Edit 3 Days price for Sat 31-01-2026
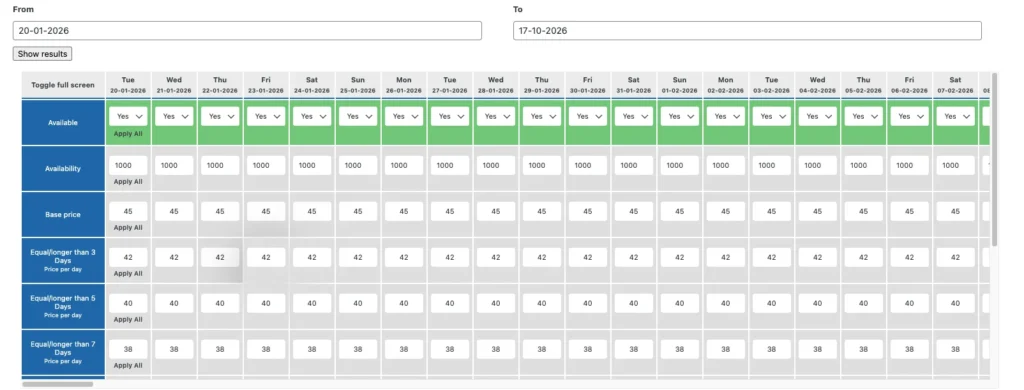This screenshot has height=390, width=1024. tap(633, 257)
